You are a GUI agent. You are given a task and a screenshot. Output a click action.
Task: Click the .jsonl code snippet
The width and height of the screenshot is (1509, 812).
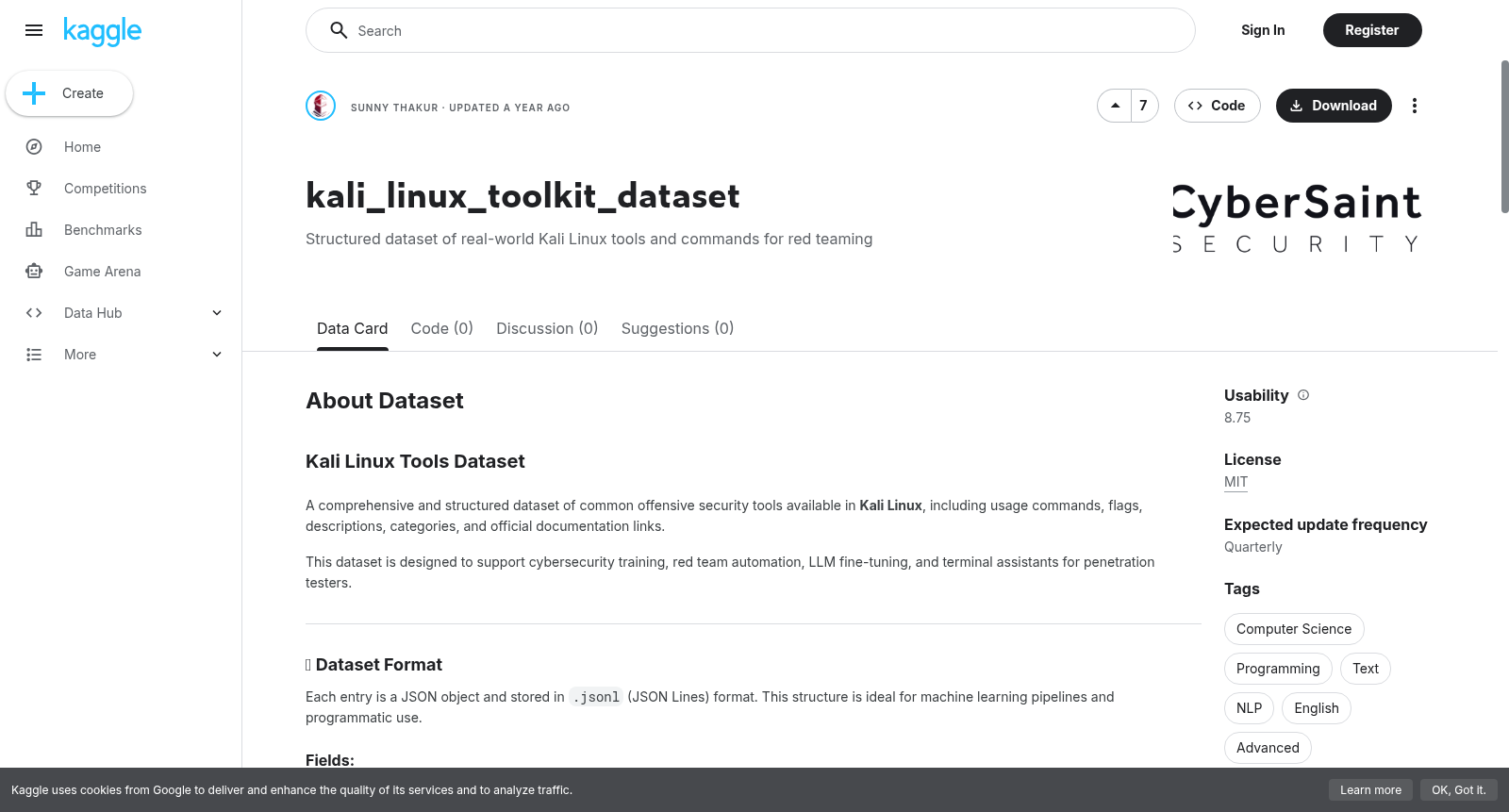[596, 697]
